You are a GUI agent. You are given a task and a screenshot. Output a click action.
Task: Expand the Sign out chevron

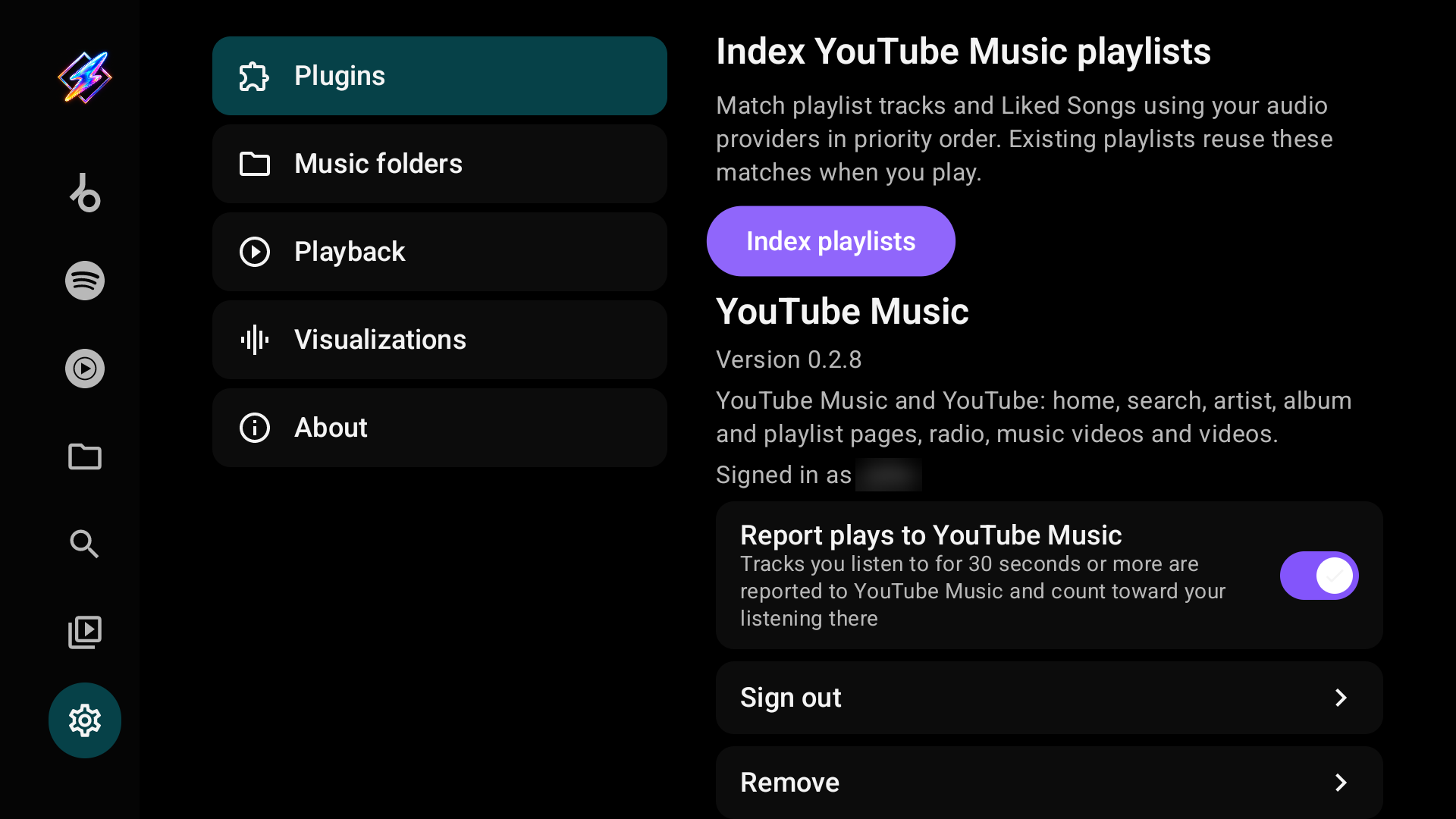point(1341,698)
